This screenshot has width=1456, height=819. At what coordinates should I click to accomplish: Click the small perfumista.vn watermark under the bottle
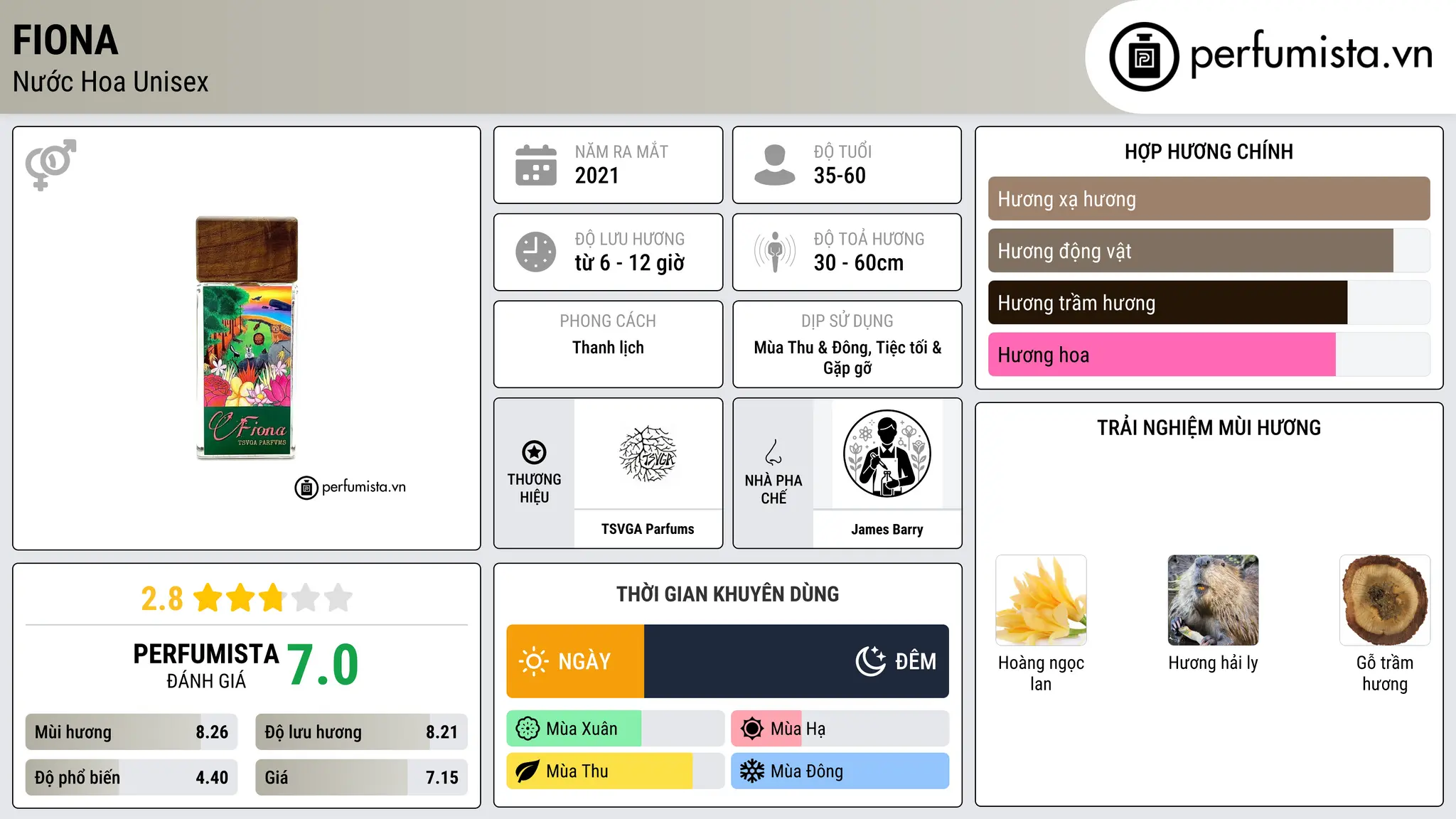coord(350,487)
